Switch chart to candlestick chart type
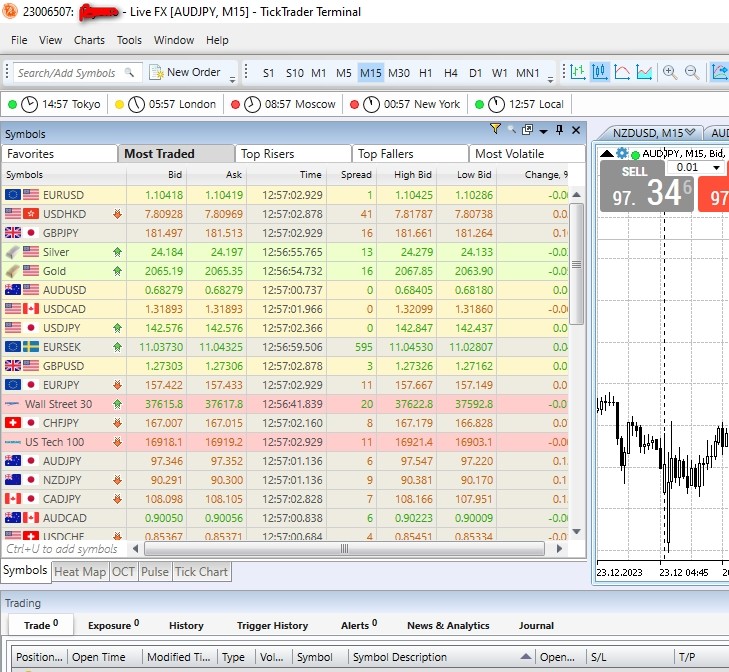 point(600,72)
